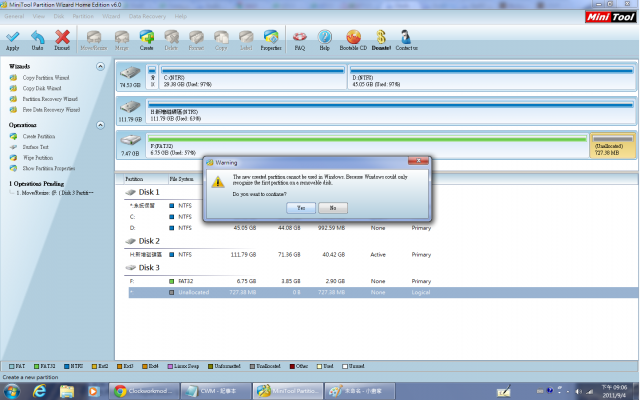Open the FAQ lifebuoy icon
This screenshot has height=400, width=640.
(300, 37)
